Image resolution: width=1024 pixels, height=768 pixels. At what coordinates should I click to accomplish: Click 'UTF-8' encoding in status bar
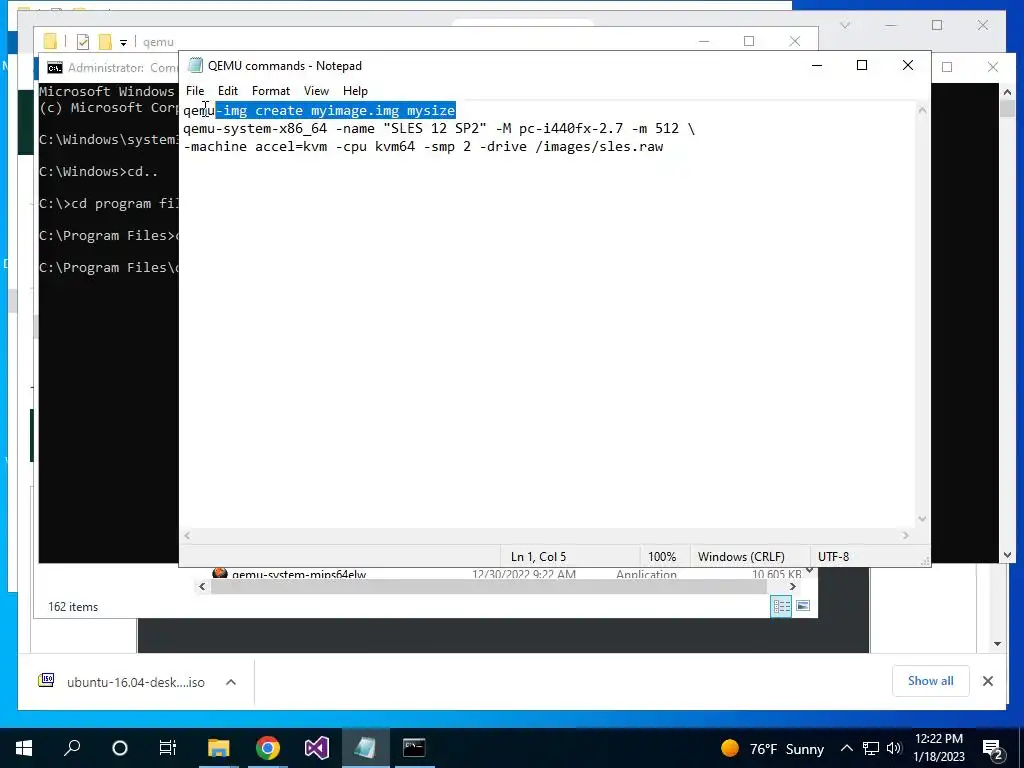833,556
